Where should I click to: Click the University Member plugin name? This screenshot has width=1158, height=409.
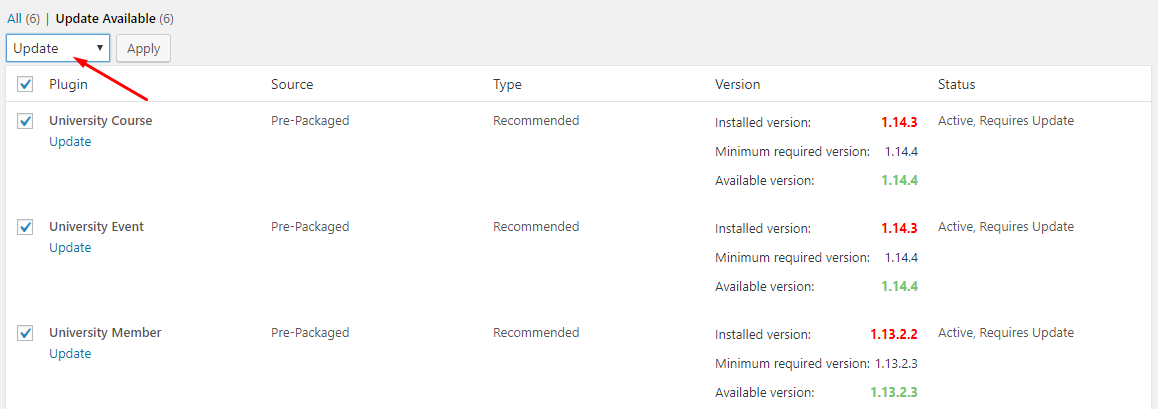(105, 333)
